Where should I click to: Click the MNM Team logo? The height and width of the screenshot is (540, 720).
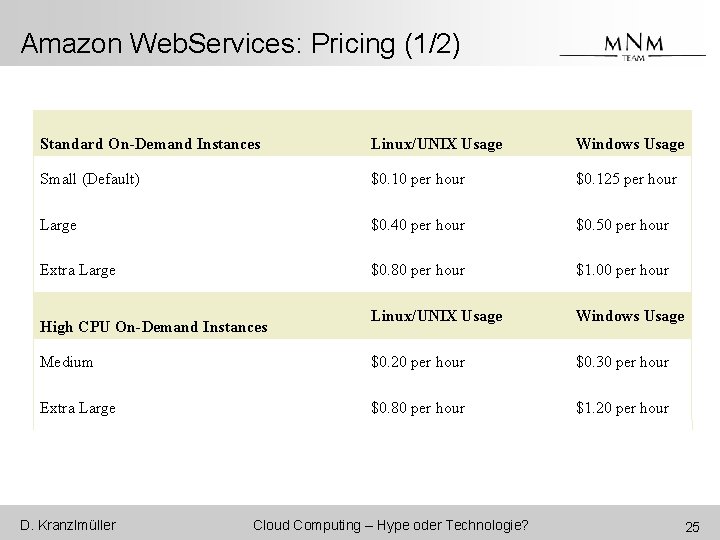click(x=632, y=48)
